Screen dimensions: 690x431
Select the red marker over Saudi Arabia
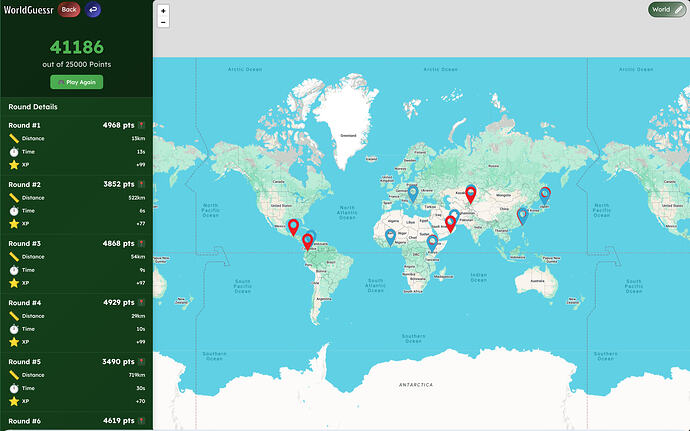pyautogui.click(x=450, y=224)
